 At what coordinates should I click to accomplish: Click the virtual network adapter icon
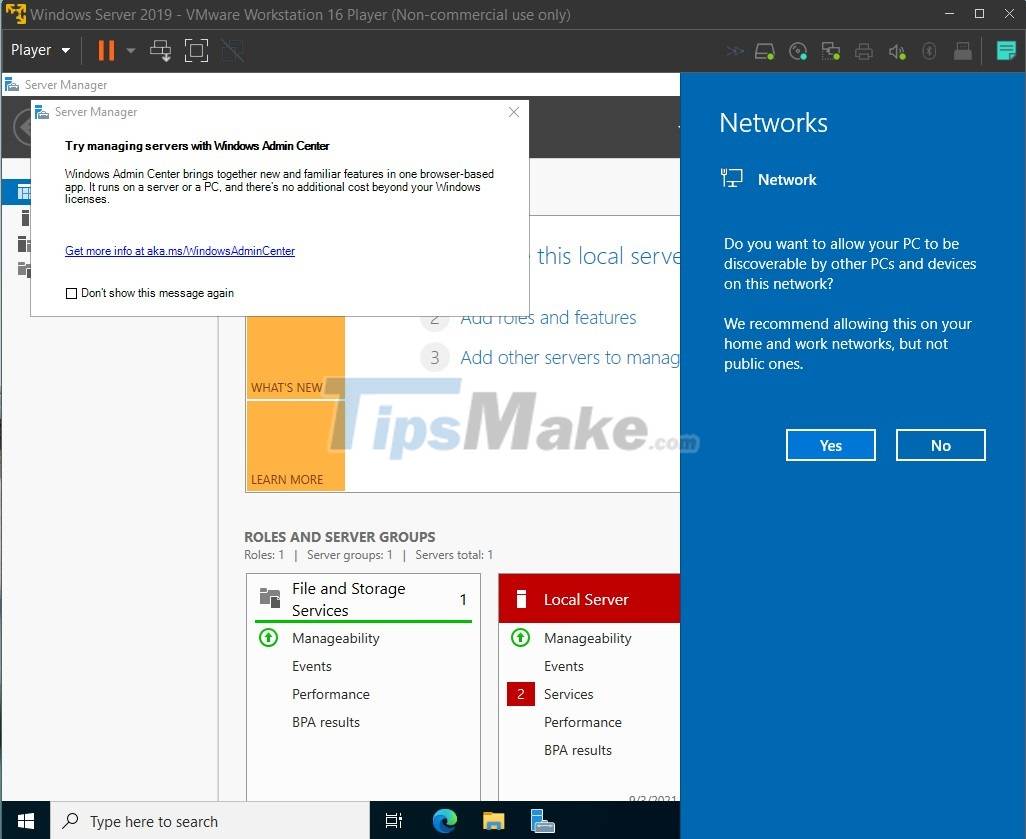pos(830,51)
